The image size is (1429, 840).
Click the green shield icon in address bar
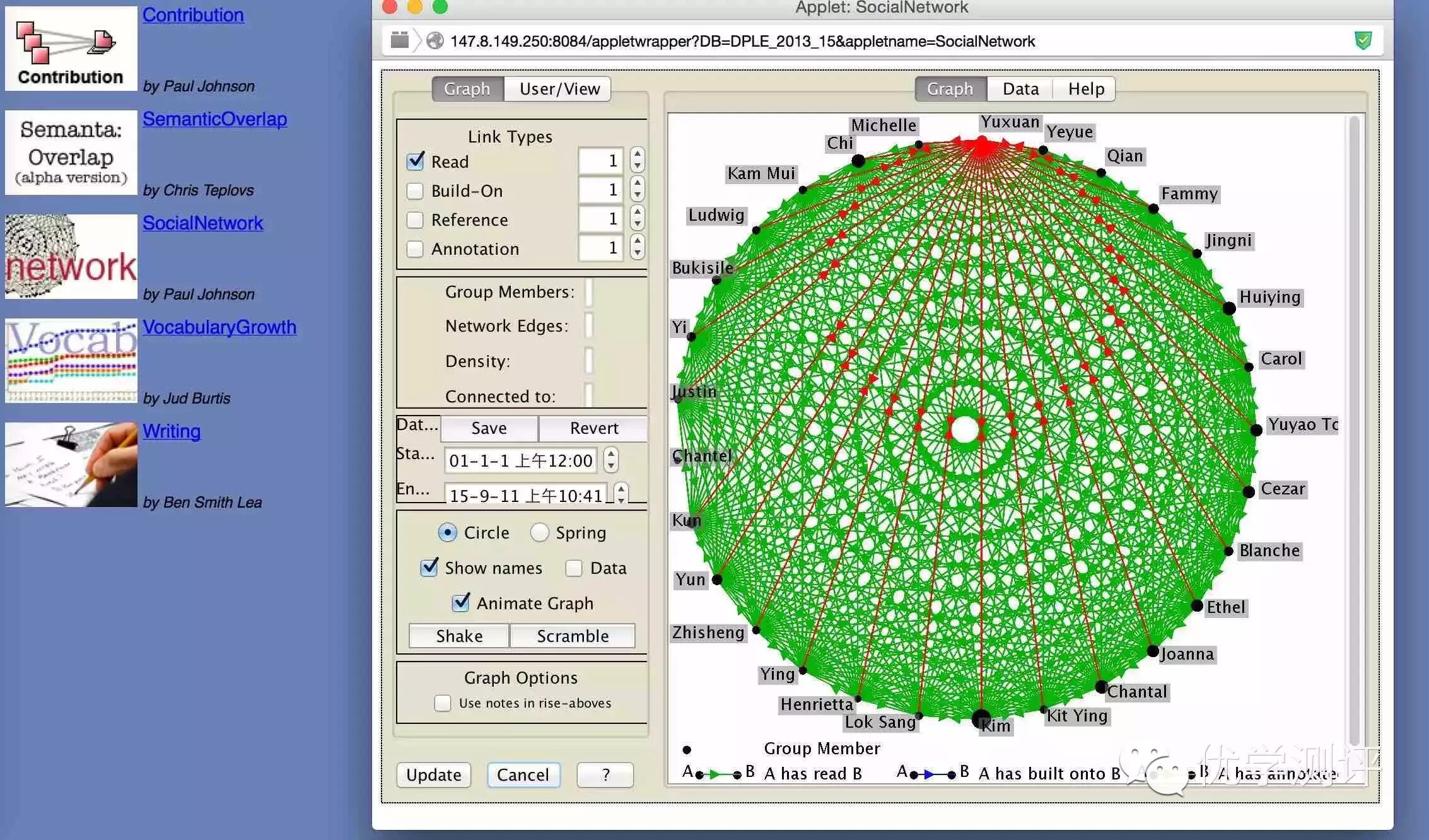pos(1363,41)
